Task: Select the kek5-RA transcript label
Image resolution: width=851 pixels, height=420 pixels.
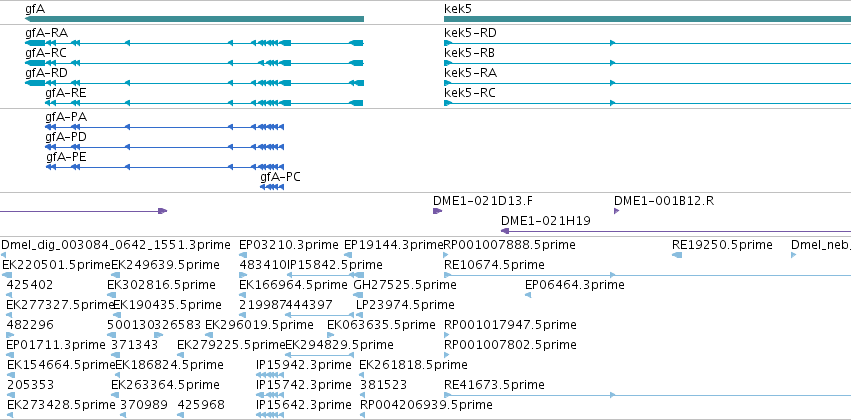Action: 471,73
